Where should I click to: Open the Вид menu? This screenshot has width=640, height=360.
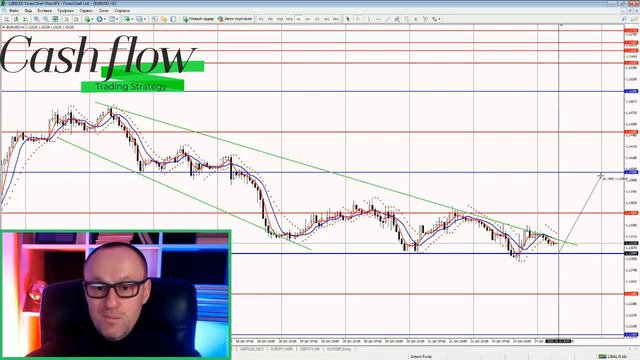tap(28, 11)
